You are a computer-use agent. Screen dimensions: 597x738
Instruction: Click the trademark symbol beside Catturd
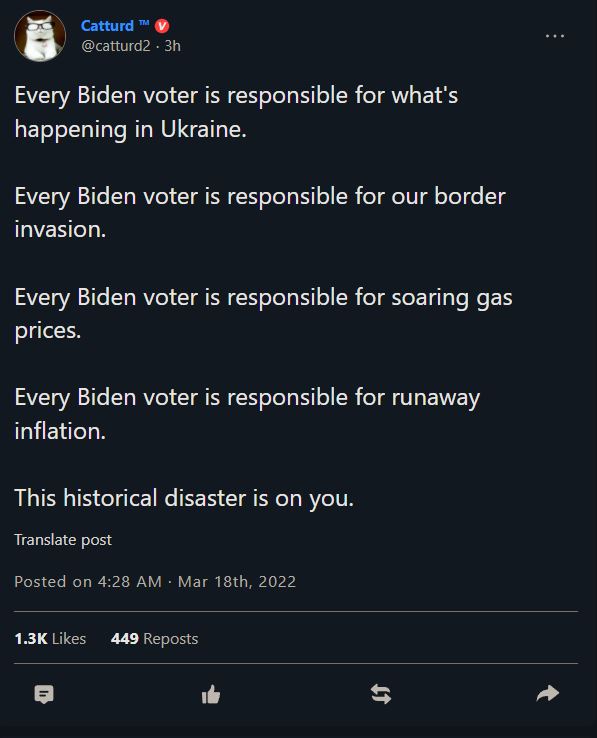144,23
